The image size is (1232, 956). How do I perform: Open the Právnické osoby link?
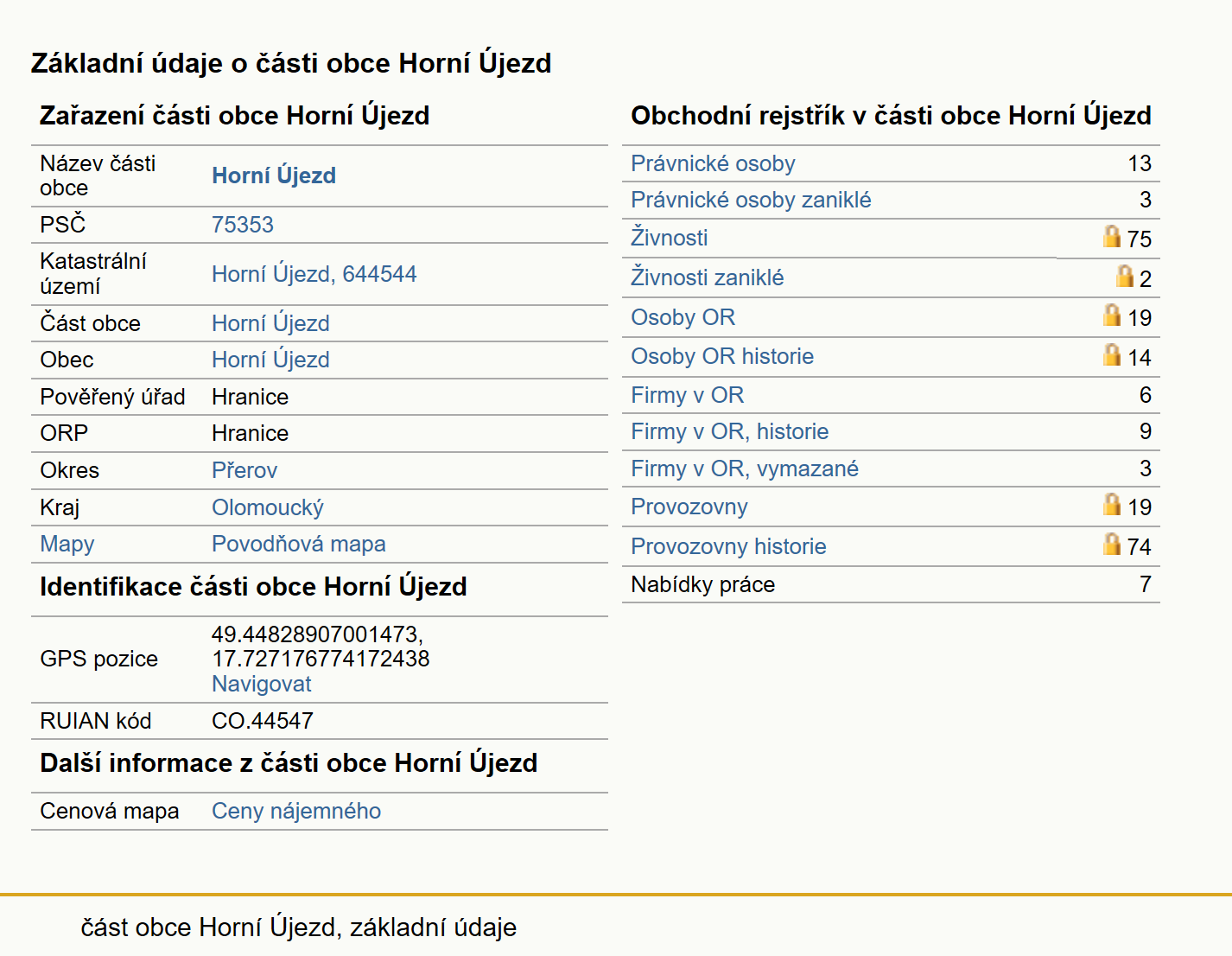[x=713, y=163]
